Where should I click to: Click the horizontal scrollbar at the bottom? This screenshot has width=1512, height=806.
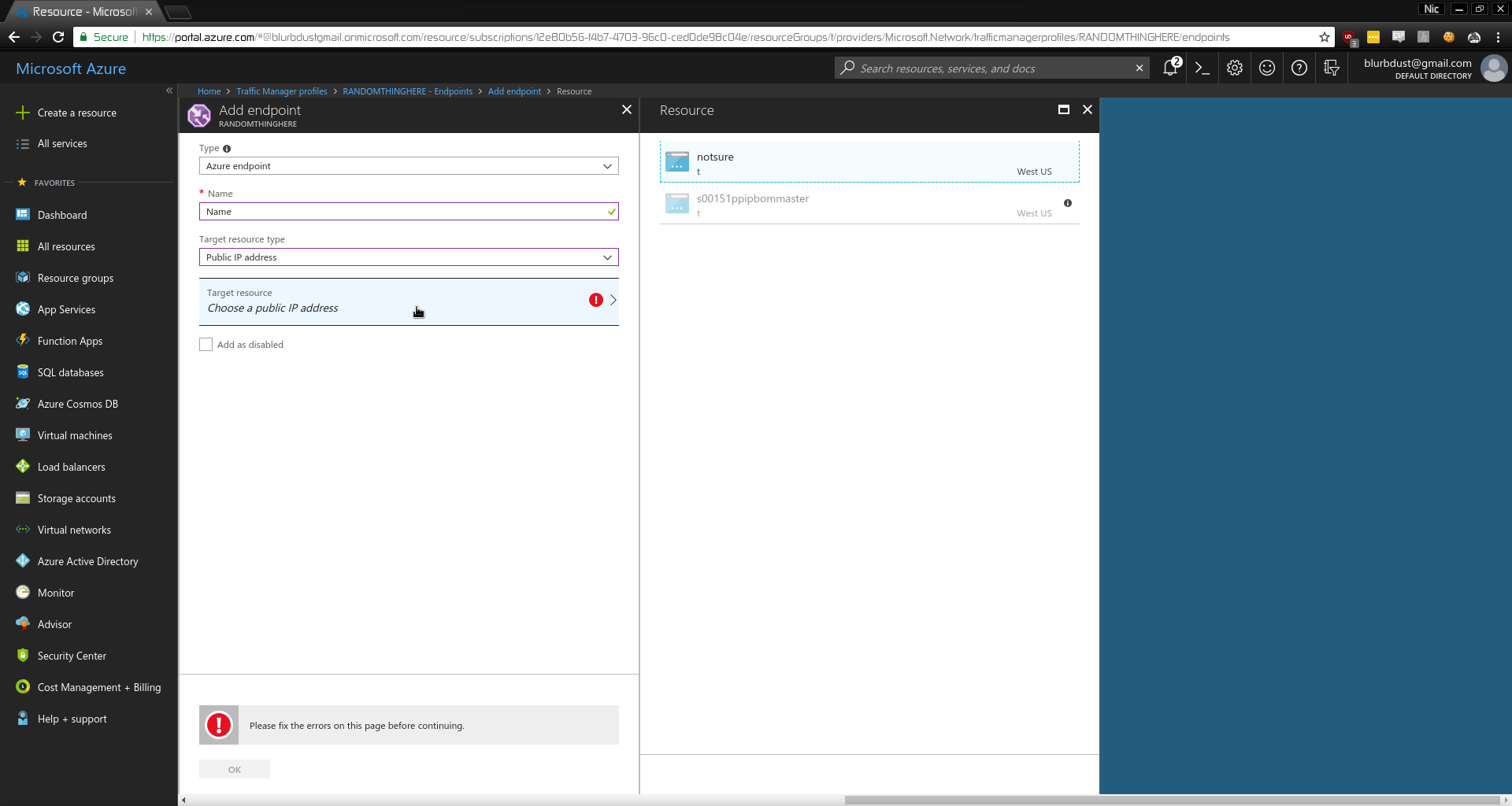[x=1173, y=800]
